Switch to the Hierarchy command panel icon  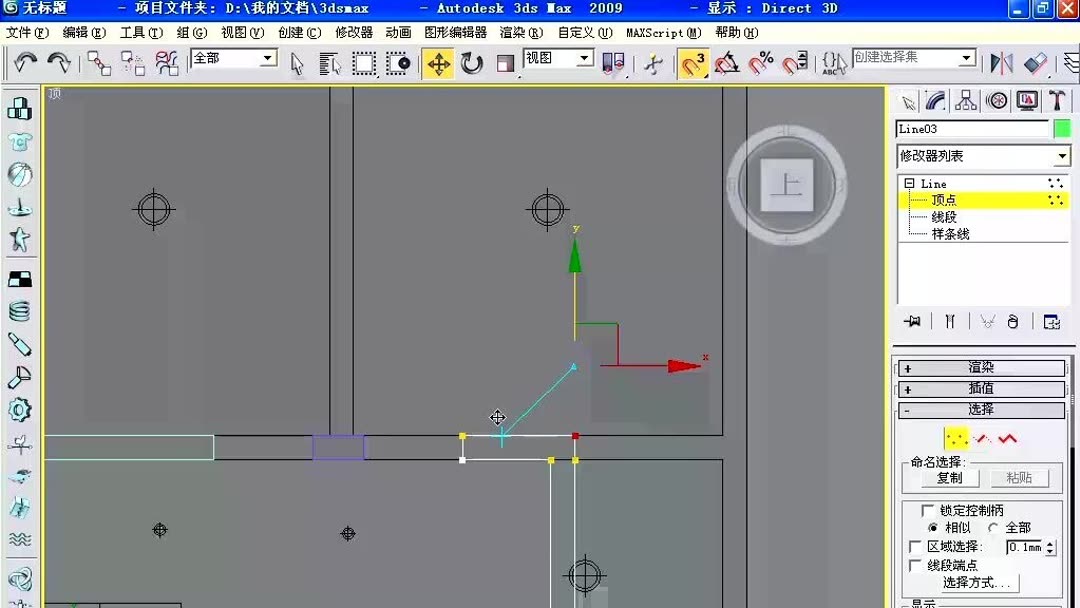pos(965,101)
